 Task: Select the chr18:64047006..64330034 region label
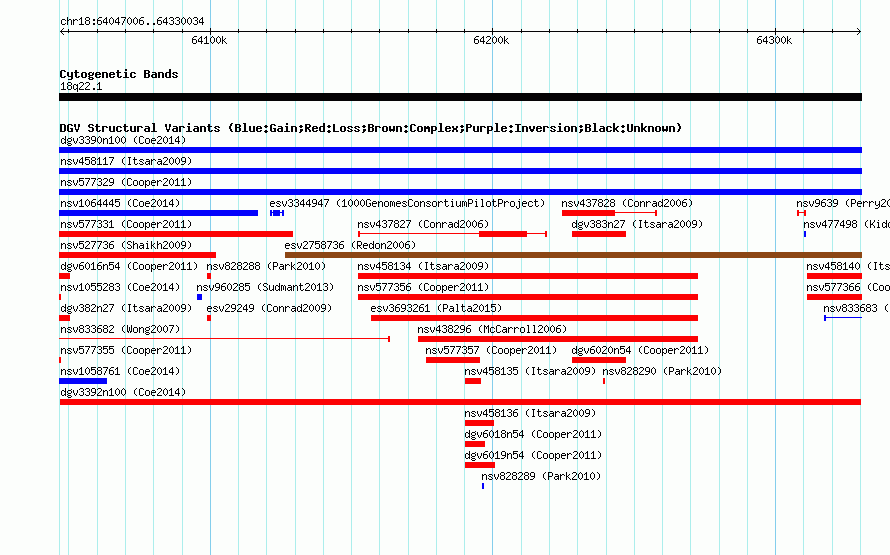point(132,21)
